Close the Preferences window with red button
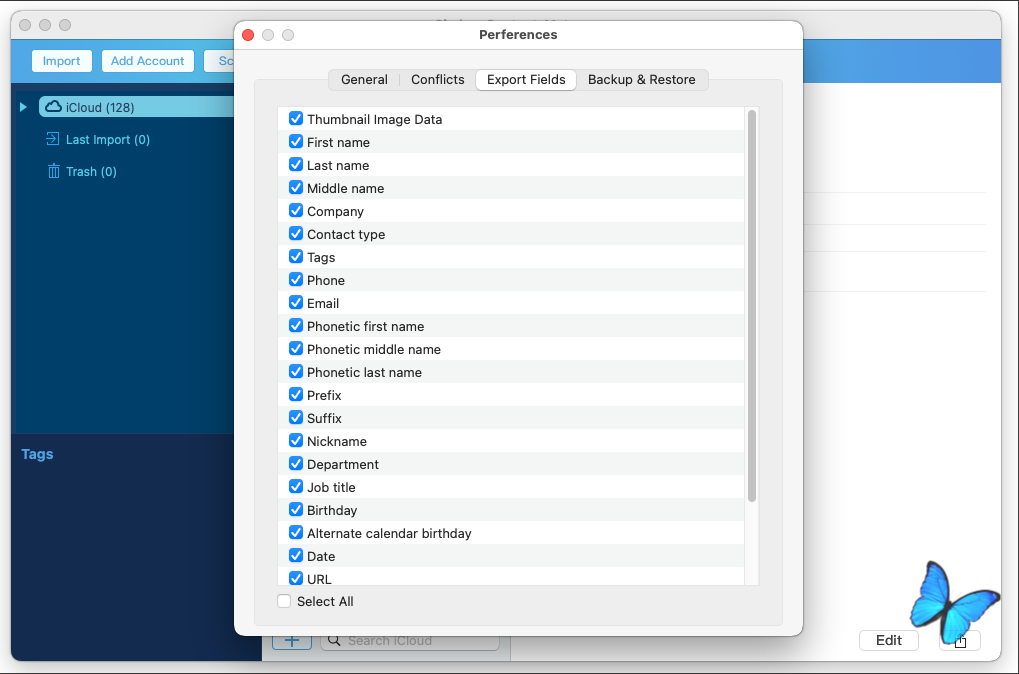This screenshot has width=1019, height=674. 248,35
